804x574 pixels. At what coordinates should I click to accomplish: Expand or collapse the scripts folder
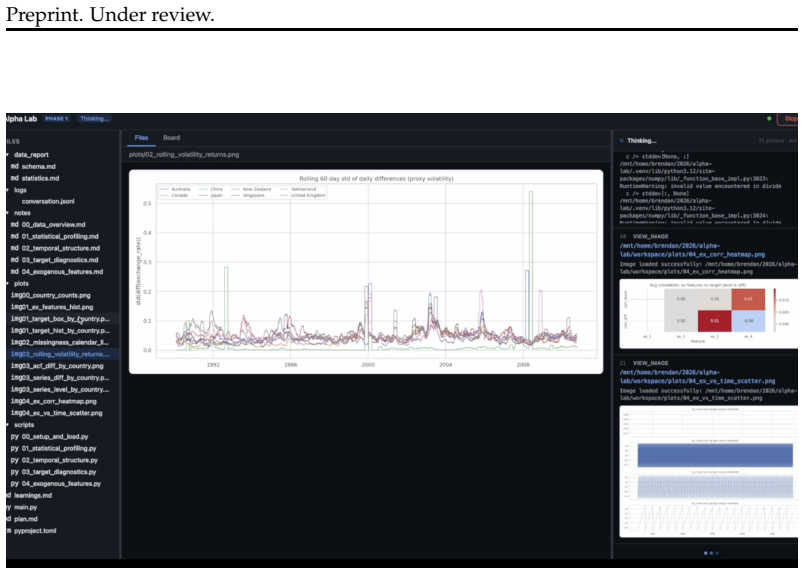pyautogui.click(x=8, y=425)
